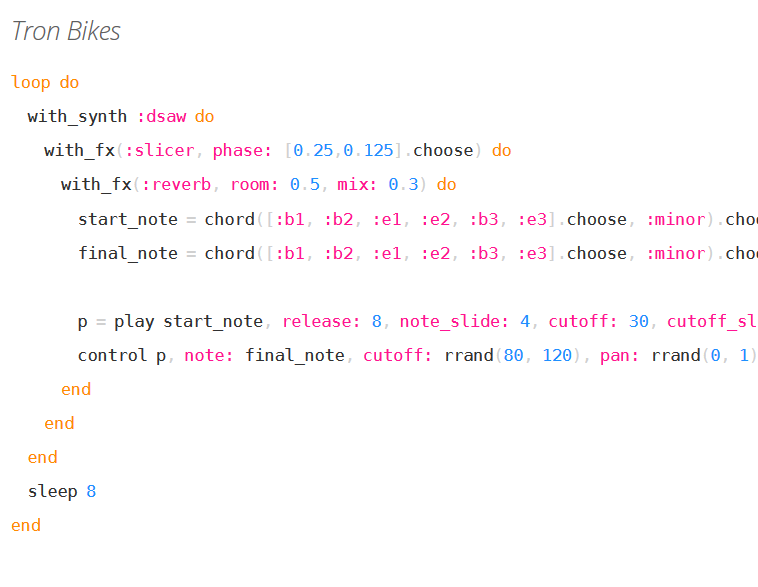Click the 'mix:' parameter
The height and width of the screenshot is (587, 758).
pyautogui.click(x=357, y=184)
